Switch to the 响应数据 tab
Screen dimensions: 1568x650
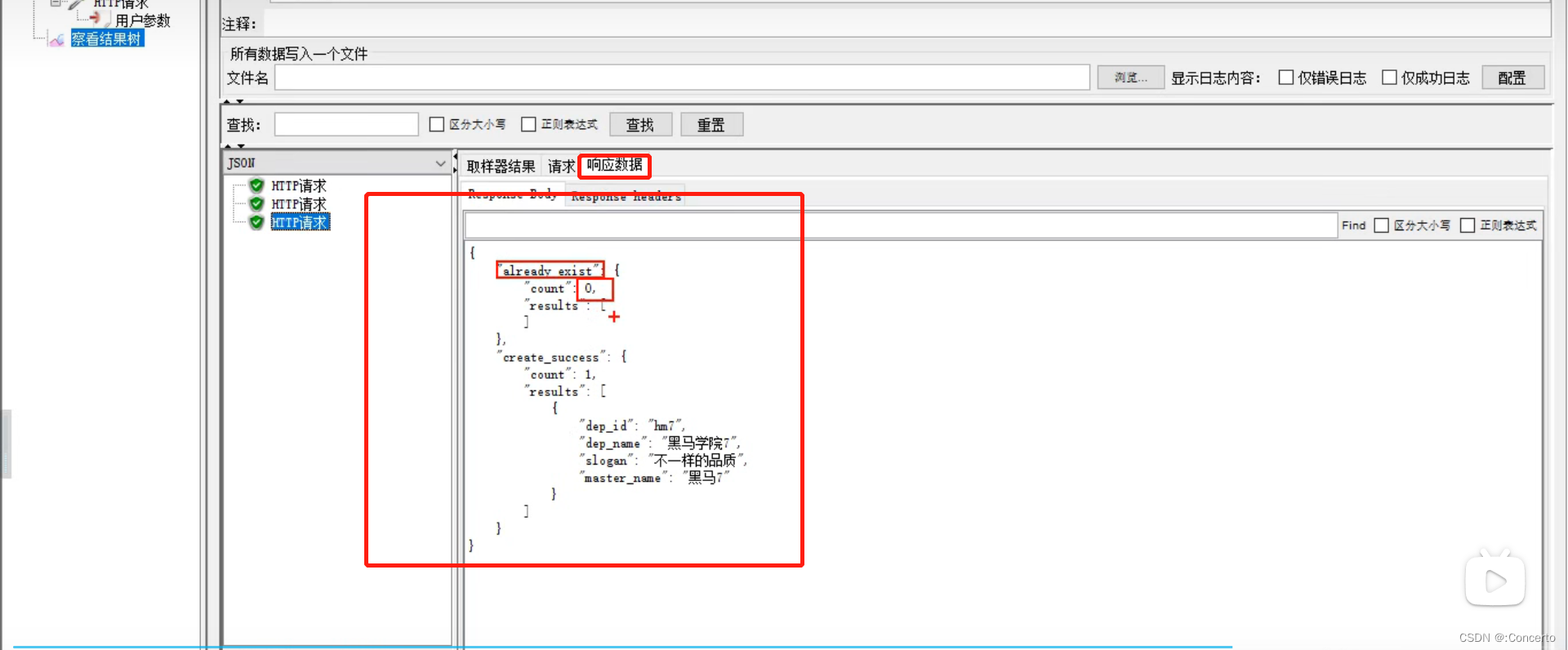coord(614,166)
